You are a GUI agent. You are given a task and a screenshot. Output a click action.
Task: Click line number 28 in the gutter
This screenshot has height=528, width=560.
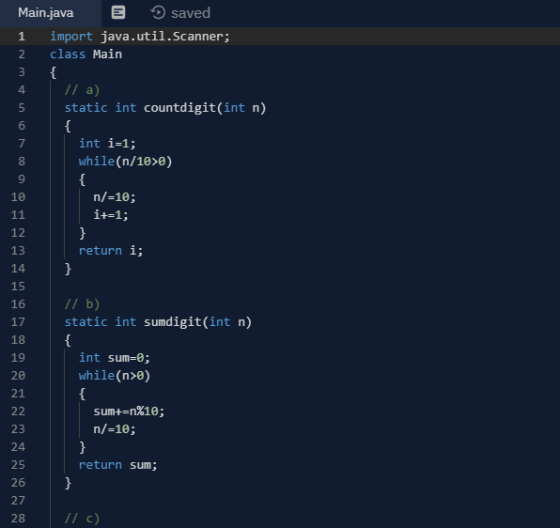pos(18,519)
